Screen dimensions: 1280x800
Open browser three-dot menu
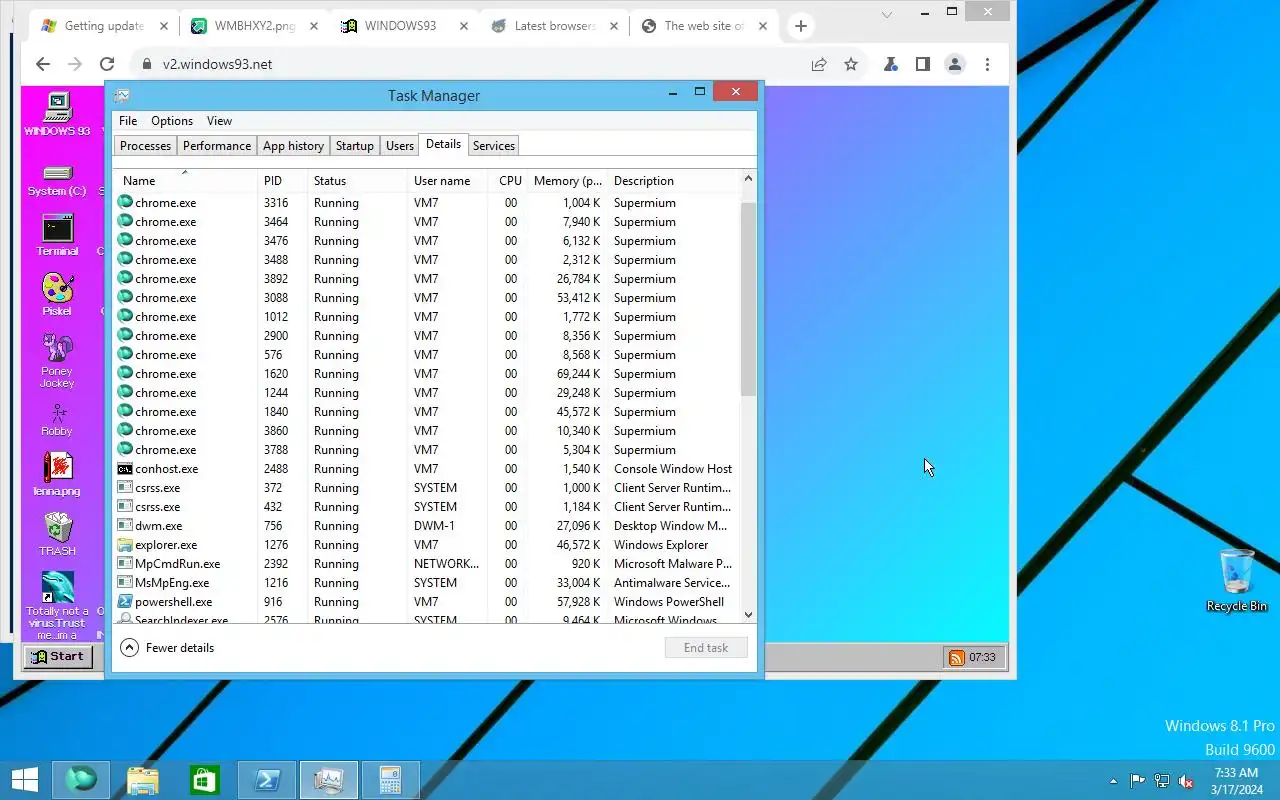point(987,64)
